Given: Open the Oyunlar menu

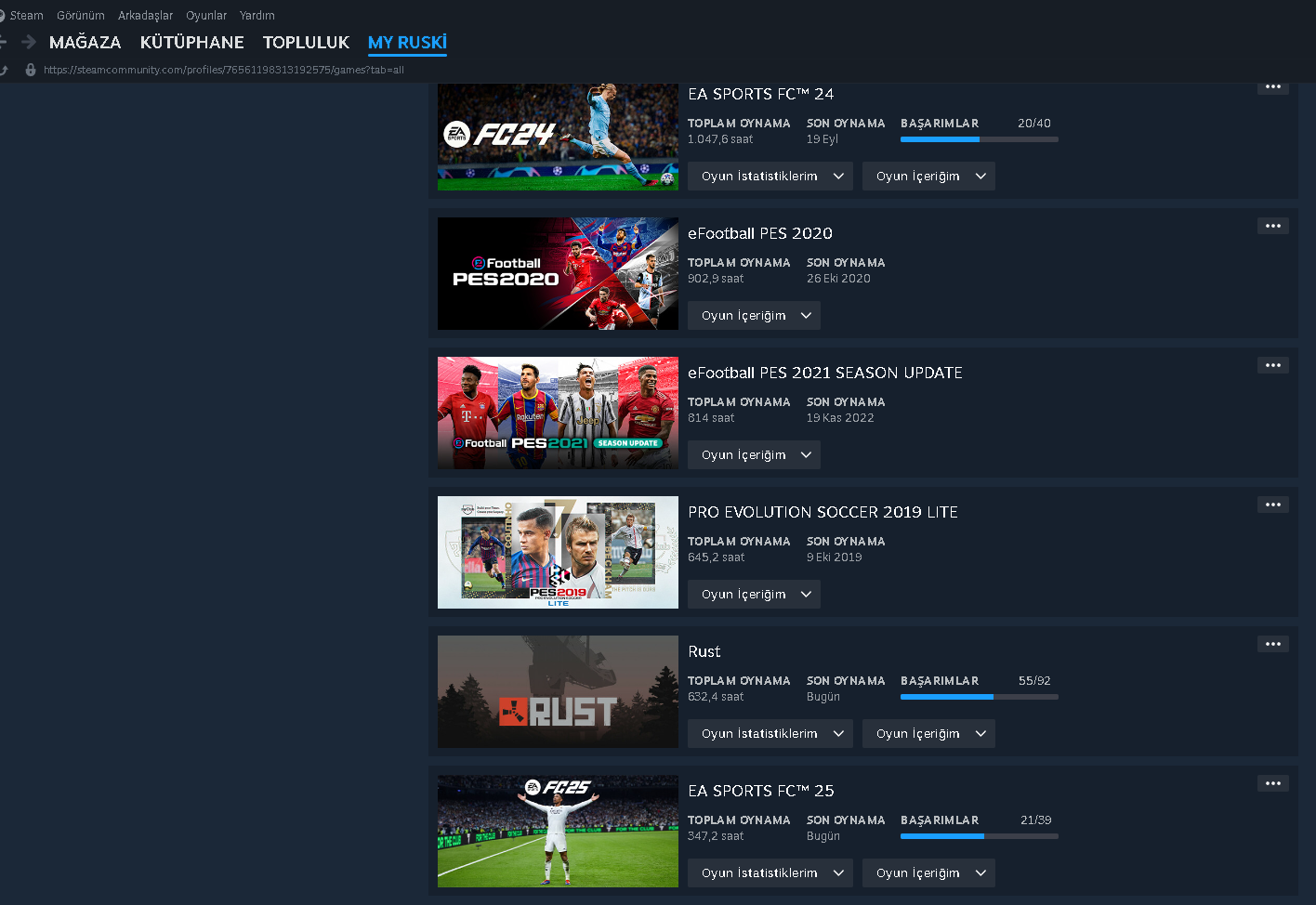Looking at the screenshot, I should click(206, 16).
